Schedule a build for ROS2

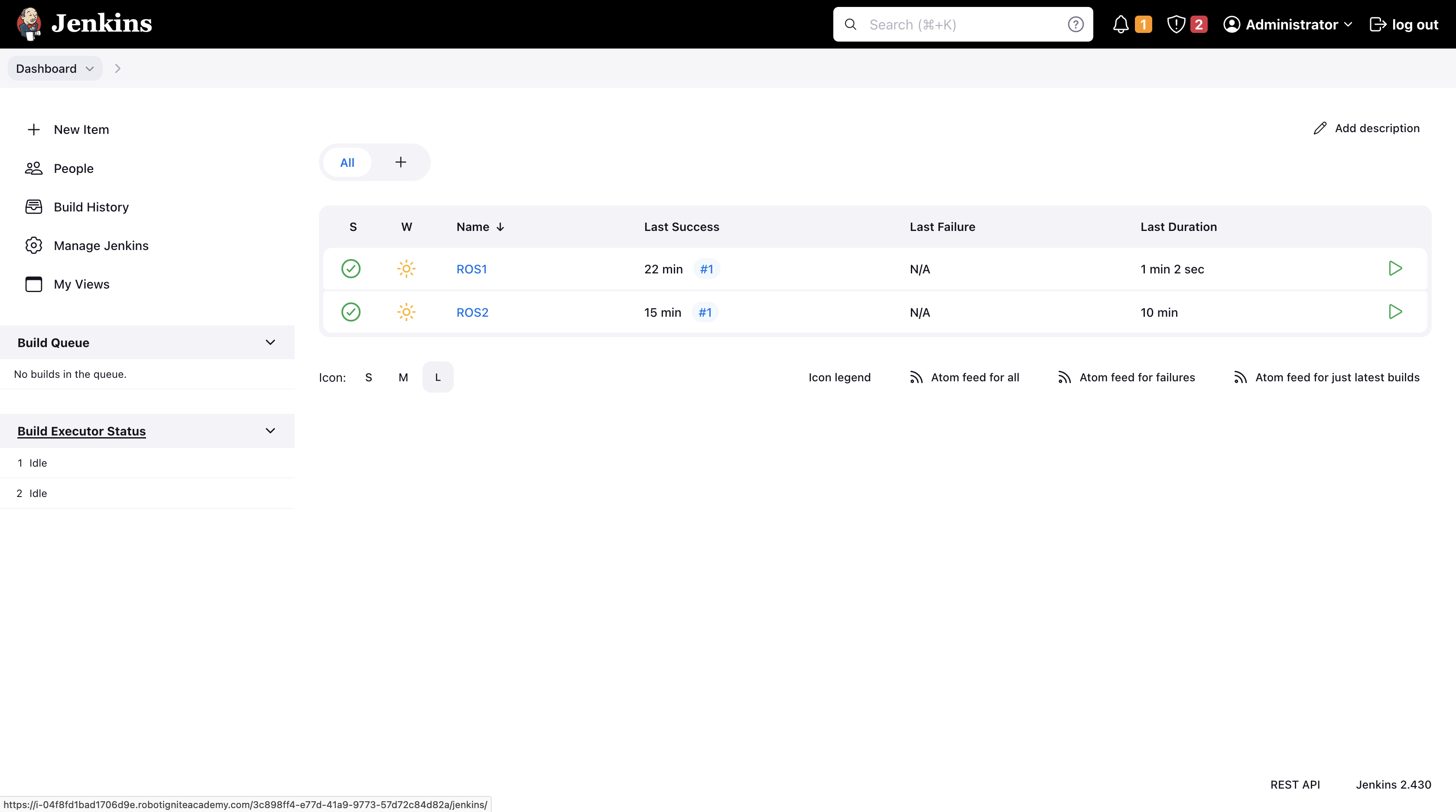click(x=1395, y=312)
